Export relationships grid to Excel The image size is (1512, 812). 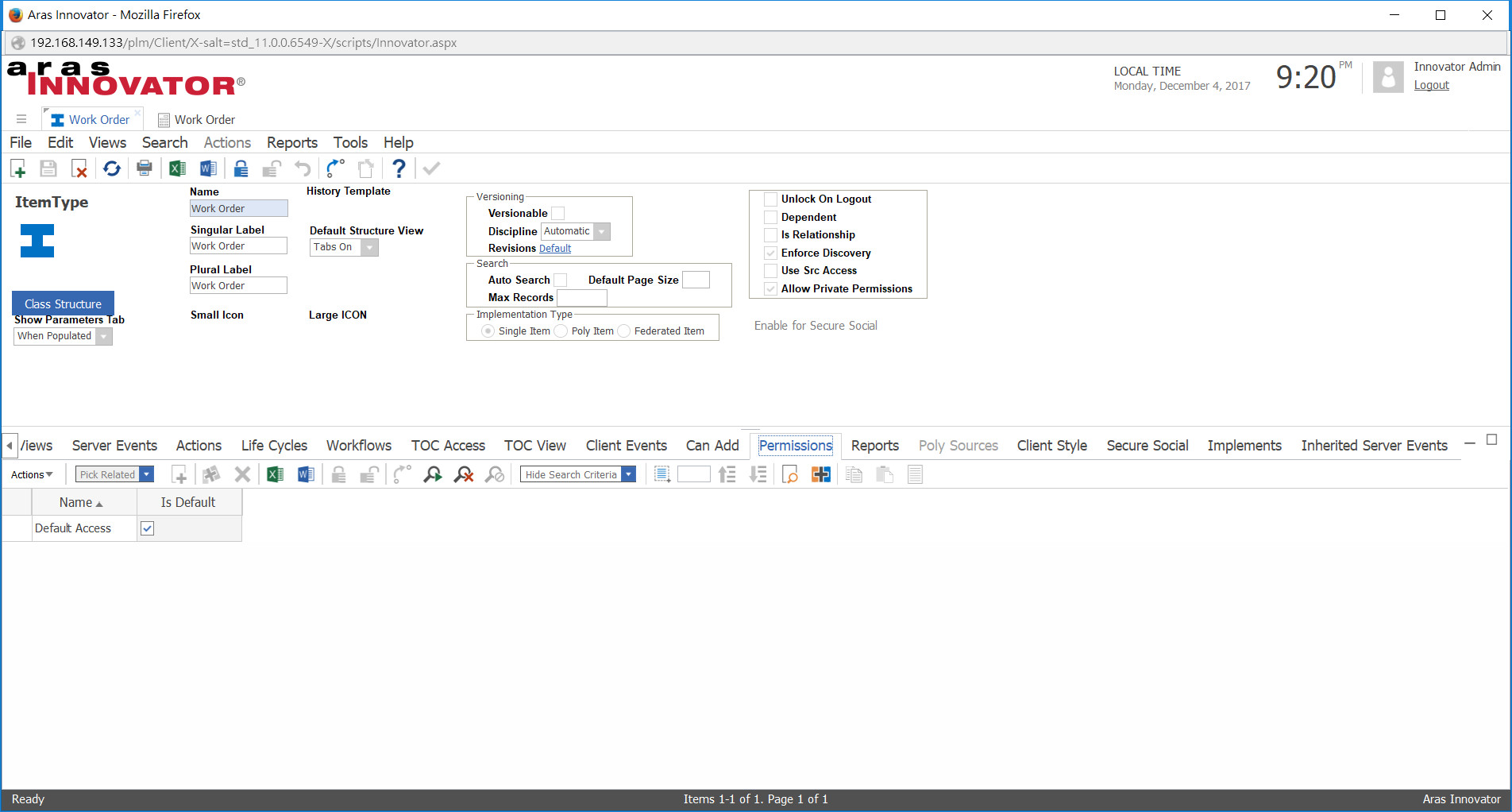click(275, 475)
